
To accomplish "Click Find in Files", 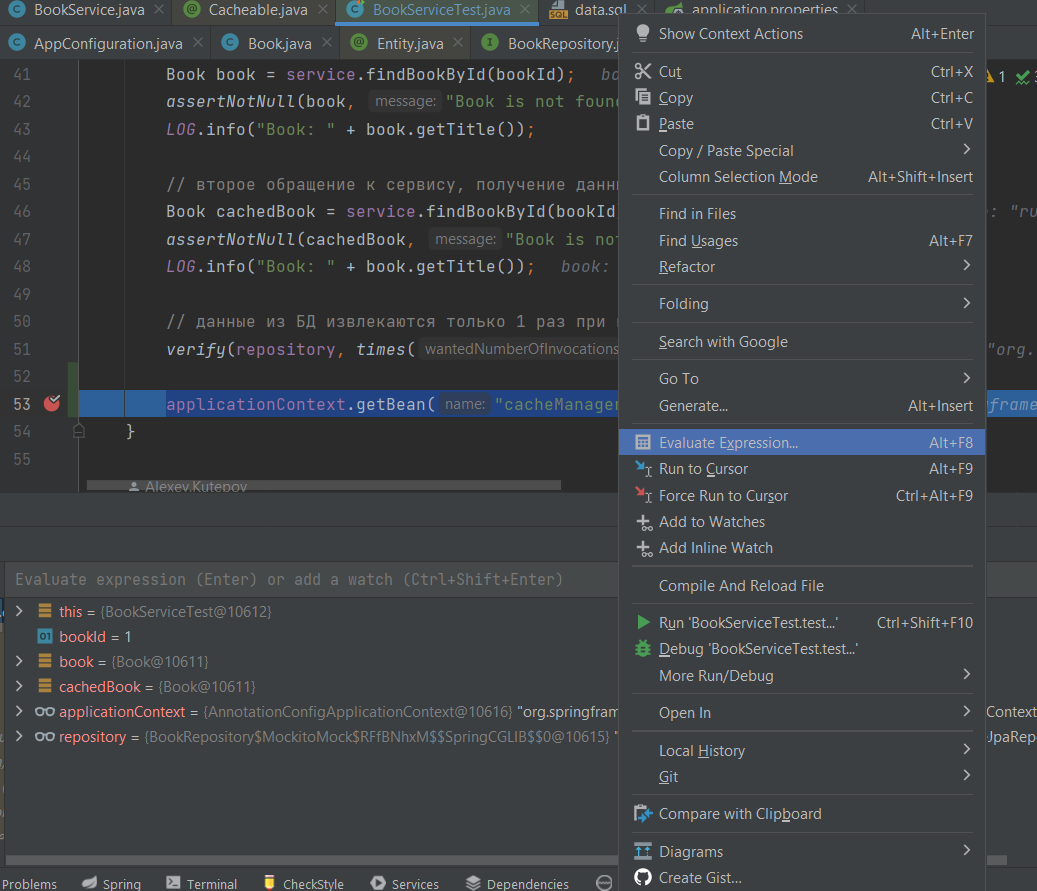I will [802, 214].
